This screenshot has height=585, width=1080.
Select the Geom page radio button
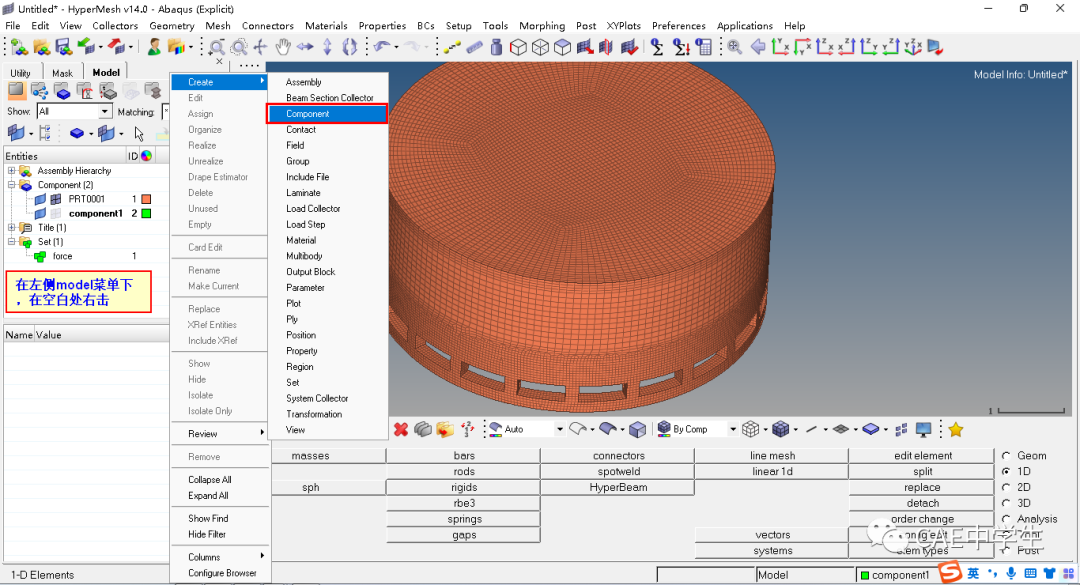click(1006, 455)
